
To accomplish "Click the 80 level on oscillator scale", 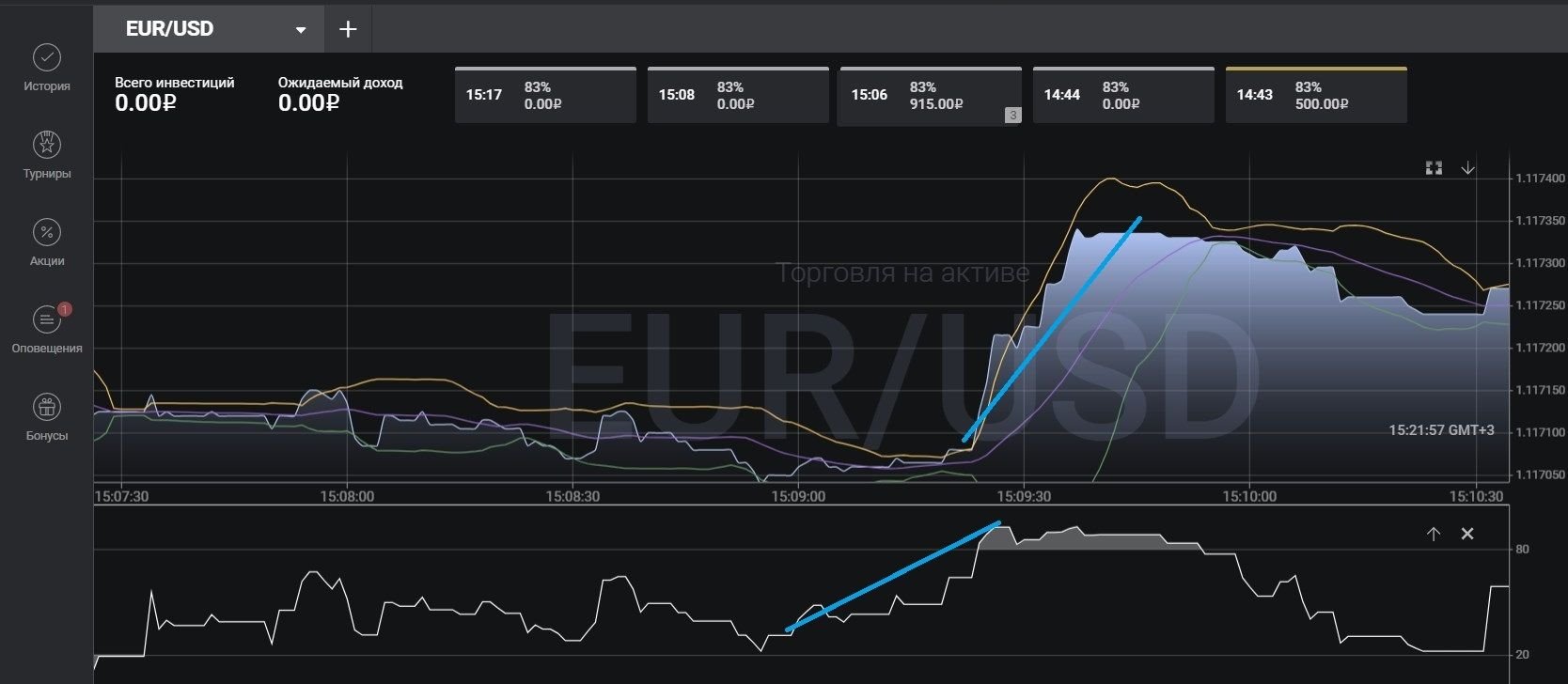I will tap(1523, 550).
